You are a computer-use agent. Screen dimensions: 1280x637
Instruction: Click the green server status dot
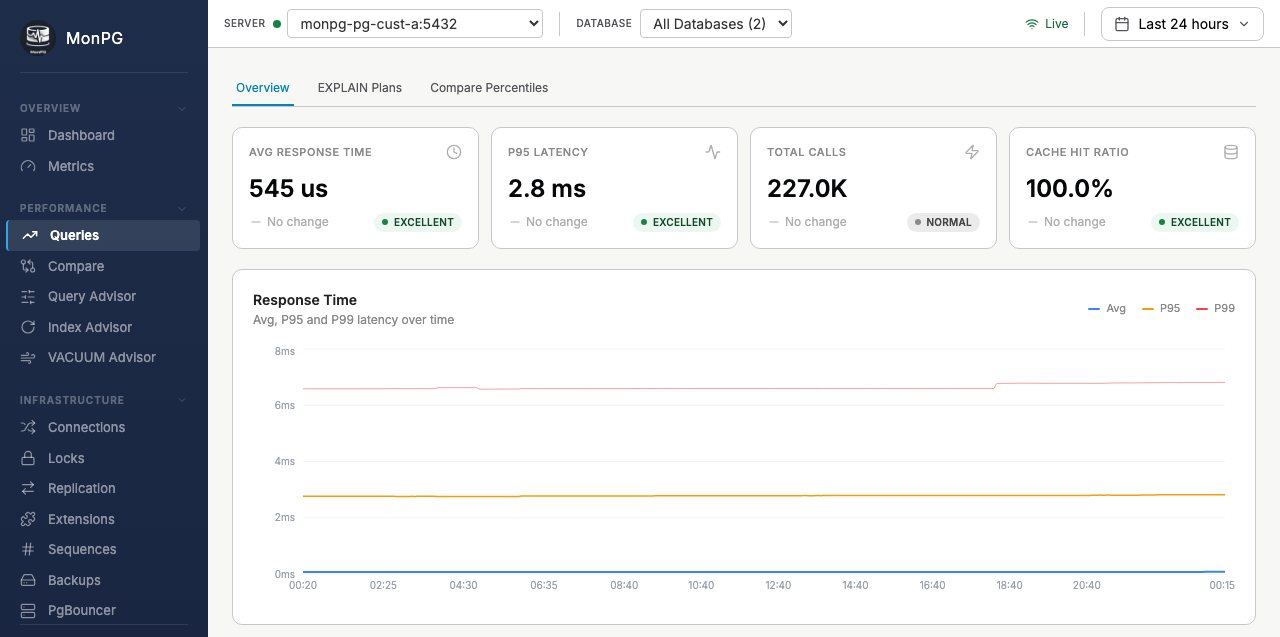[277, 24]
